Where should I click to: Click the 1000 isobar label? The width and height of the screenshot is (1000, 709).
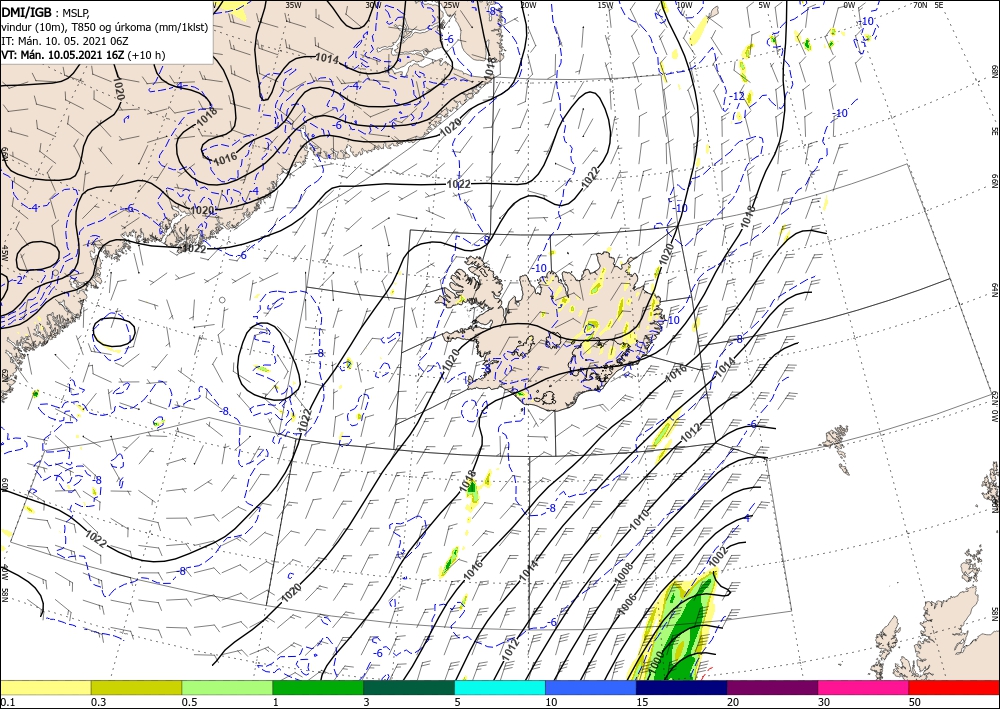tap(658, 662)
